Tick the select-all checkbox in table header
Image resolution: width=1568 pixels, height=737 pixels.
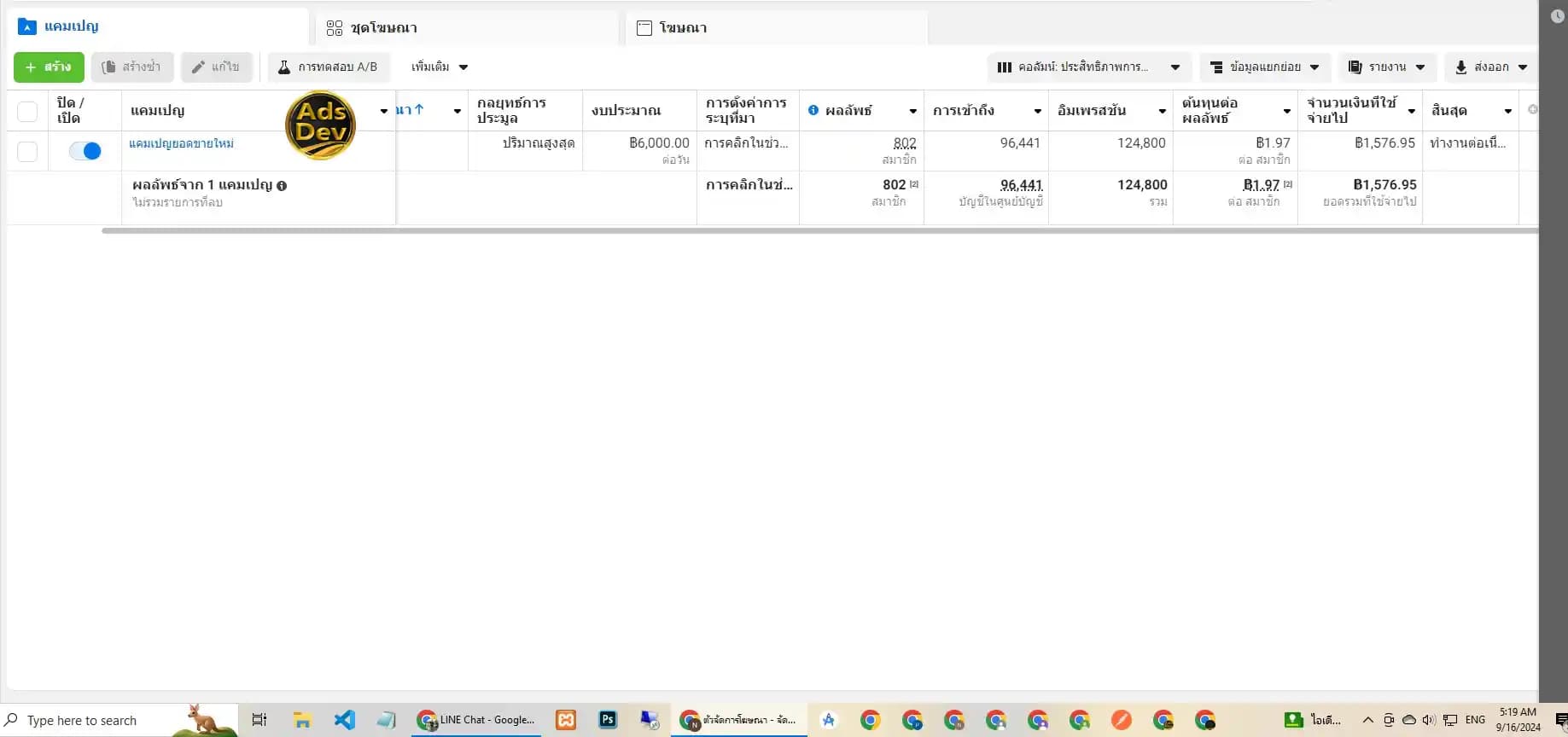tap(27, 111)
